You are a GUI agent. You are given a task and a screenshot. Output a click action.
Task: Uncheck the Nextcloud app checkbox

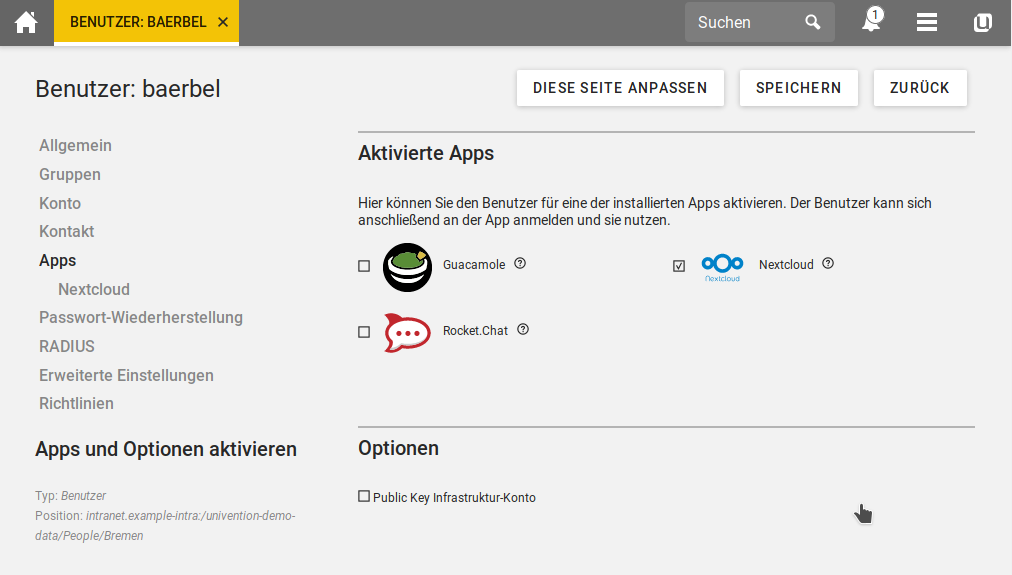click(x=679, y=266)
